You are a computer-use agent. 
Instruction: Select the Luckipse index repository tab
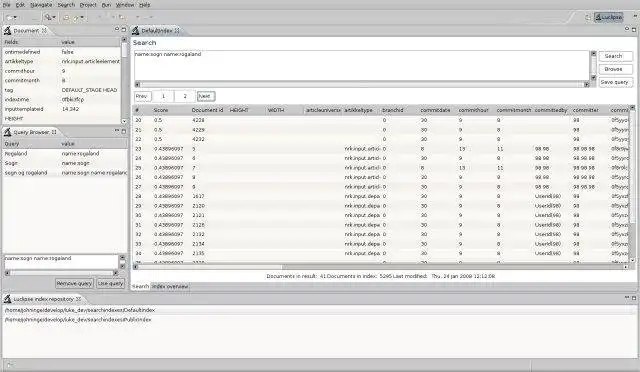(x=43, y=299)
